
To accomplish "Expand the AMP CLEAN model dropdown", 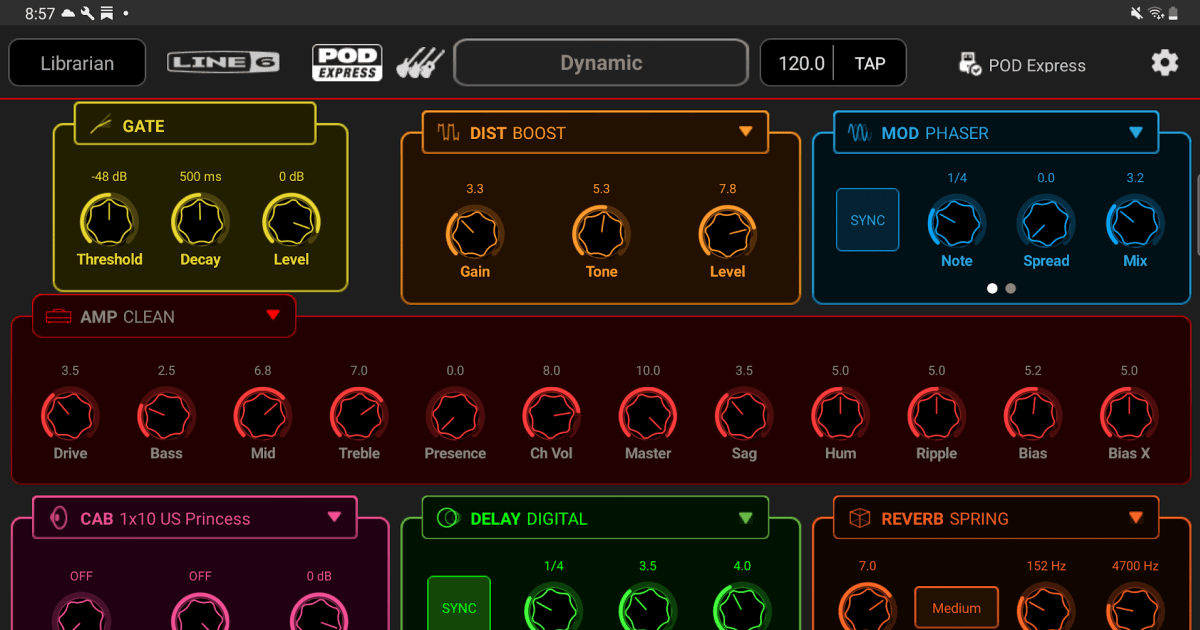I will tap(273, 316).
